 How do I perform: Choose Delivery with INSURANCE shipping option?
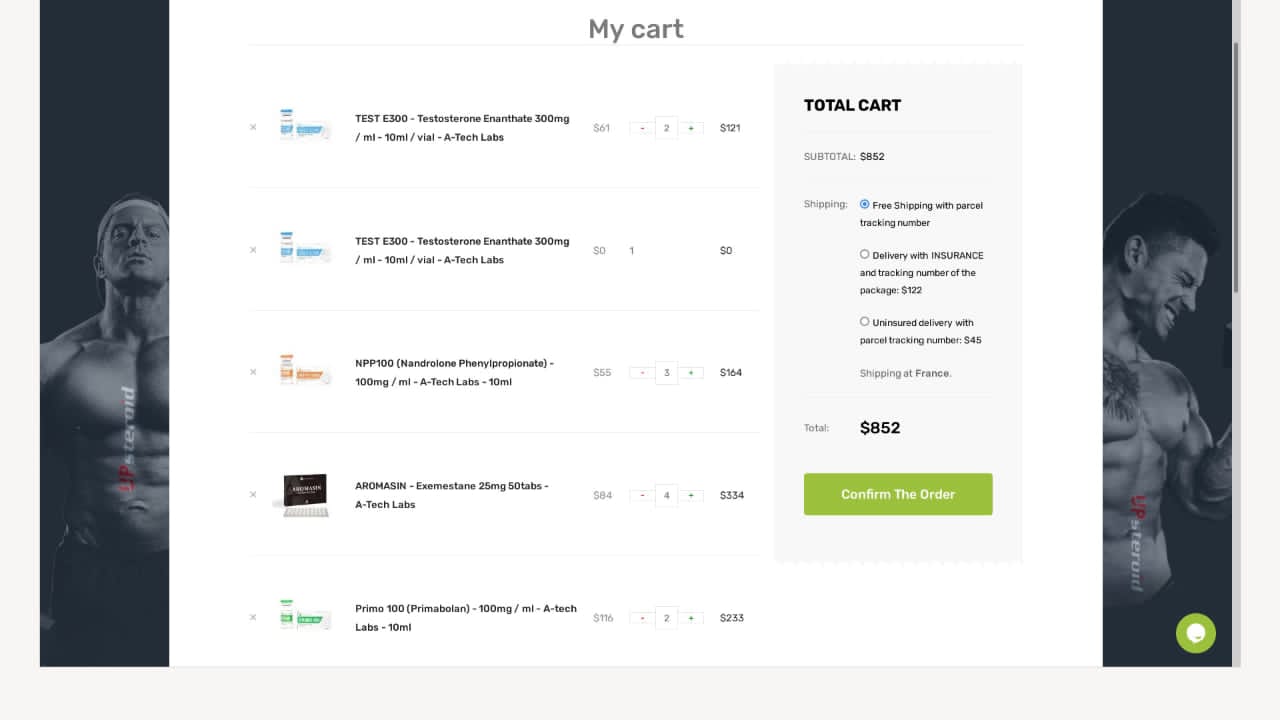coord(865,254)
